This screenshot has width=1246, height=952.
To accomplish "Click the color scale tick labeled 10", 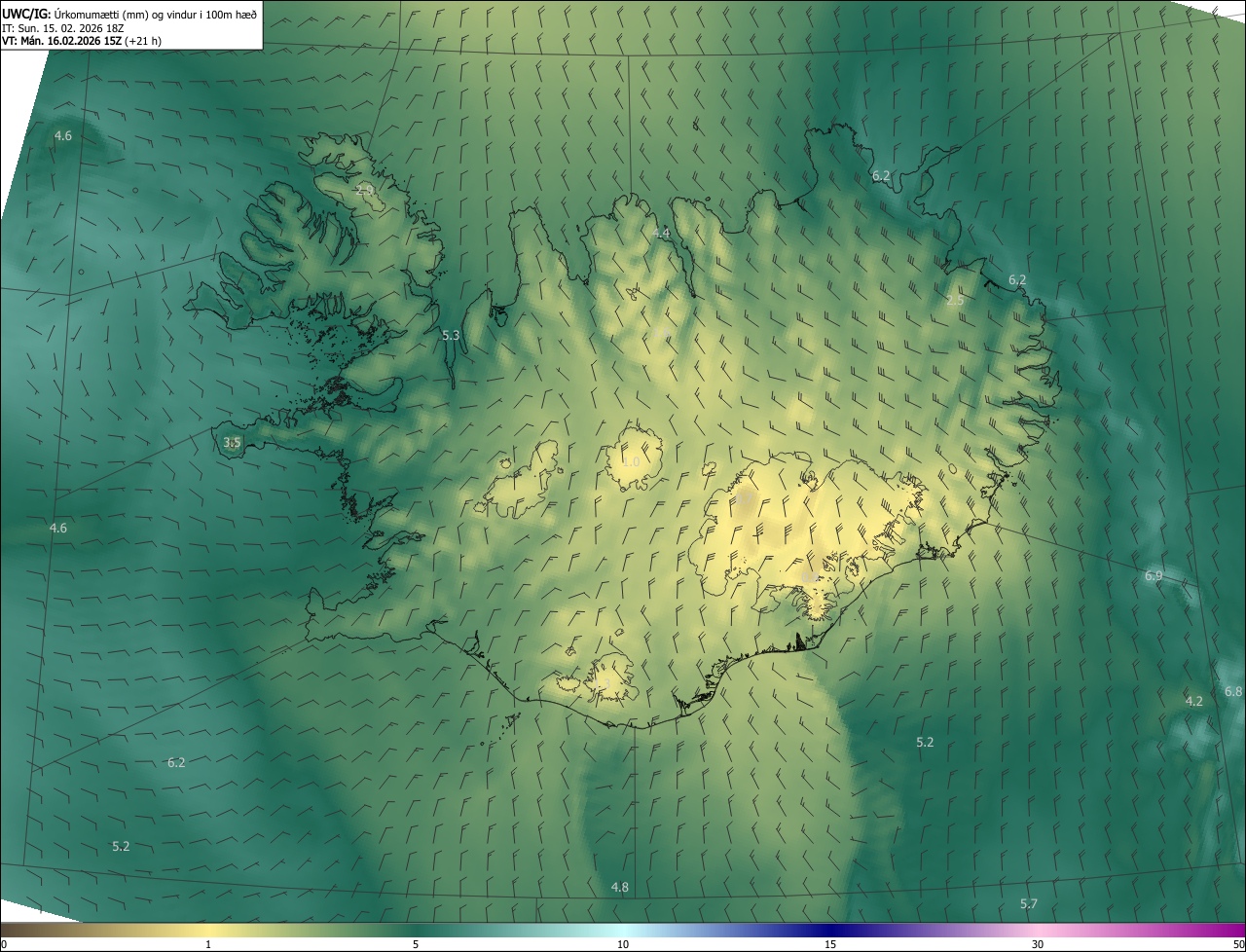I will click(x=623, y=944).
